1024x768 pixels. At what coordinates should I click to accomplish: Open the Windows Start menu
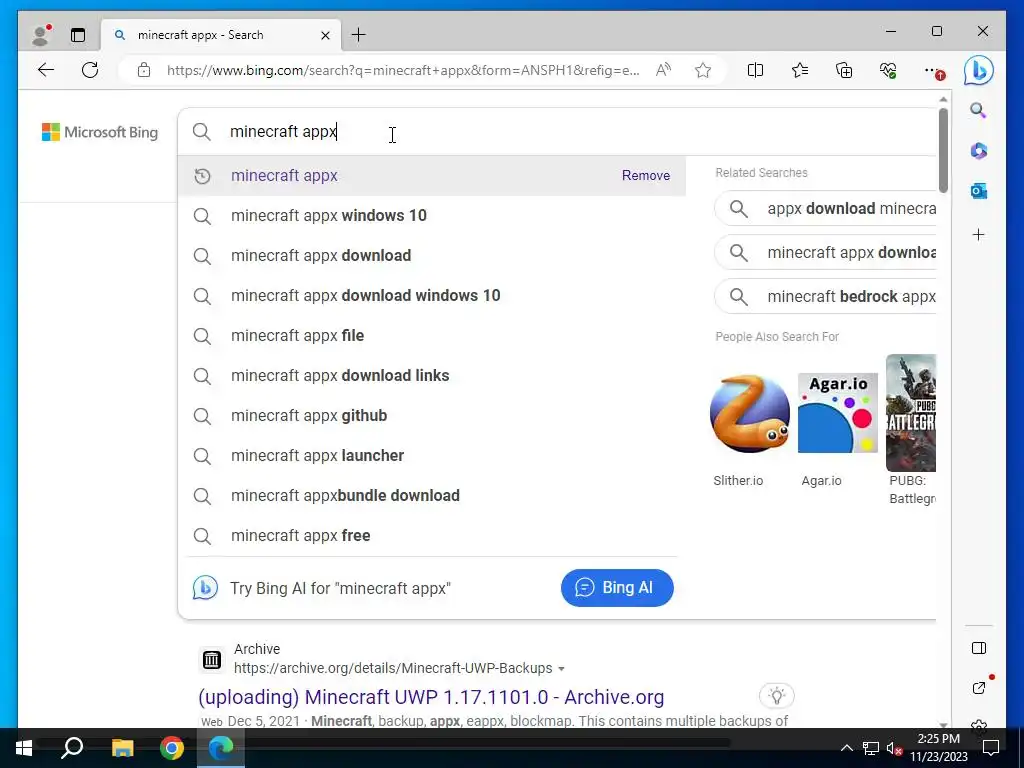tap(24, 748)
